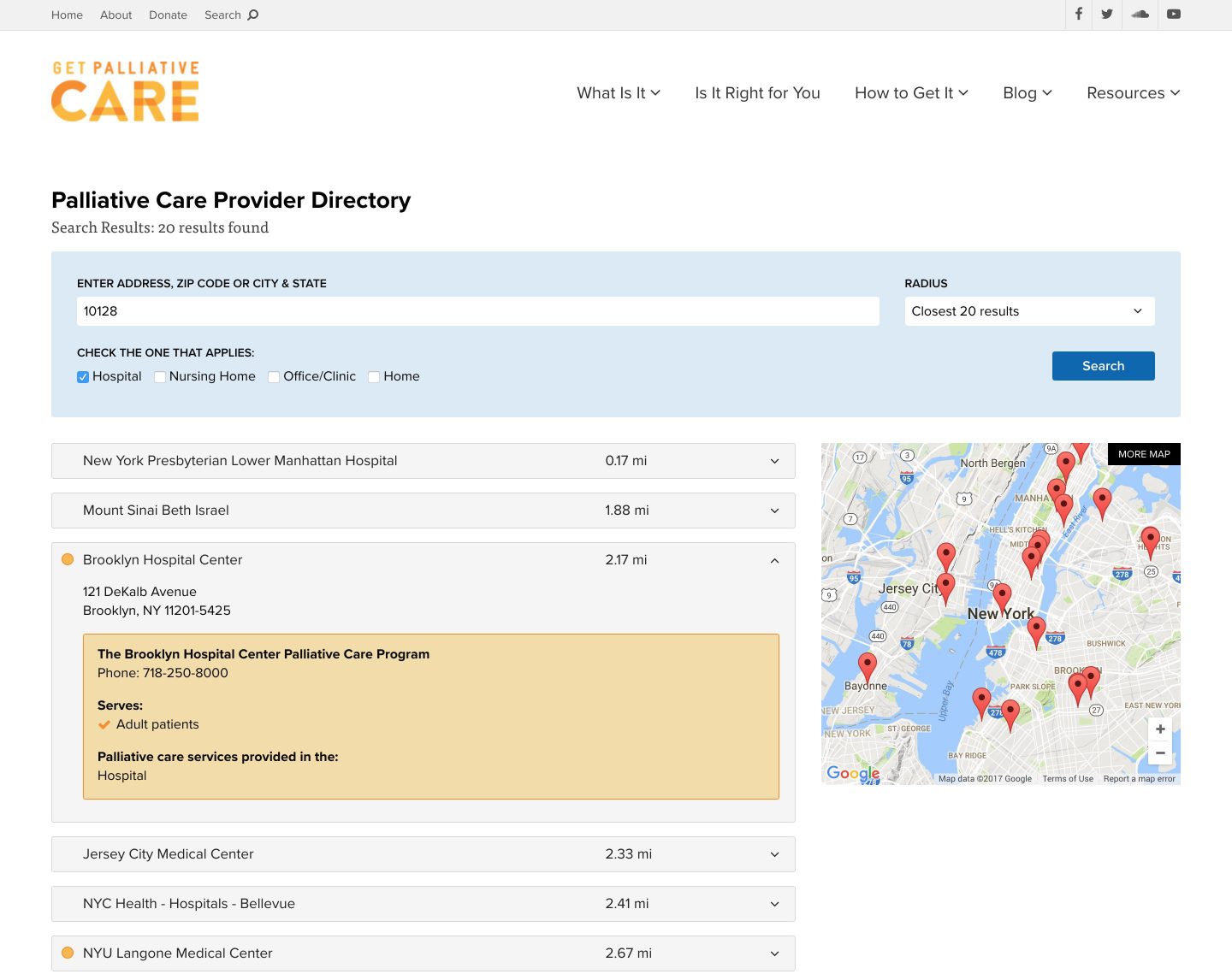Click the Get Palliative Care logo
Image resolution: width=1232 pixels, height=974 pixels.
pos(125,91)
